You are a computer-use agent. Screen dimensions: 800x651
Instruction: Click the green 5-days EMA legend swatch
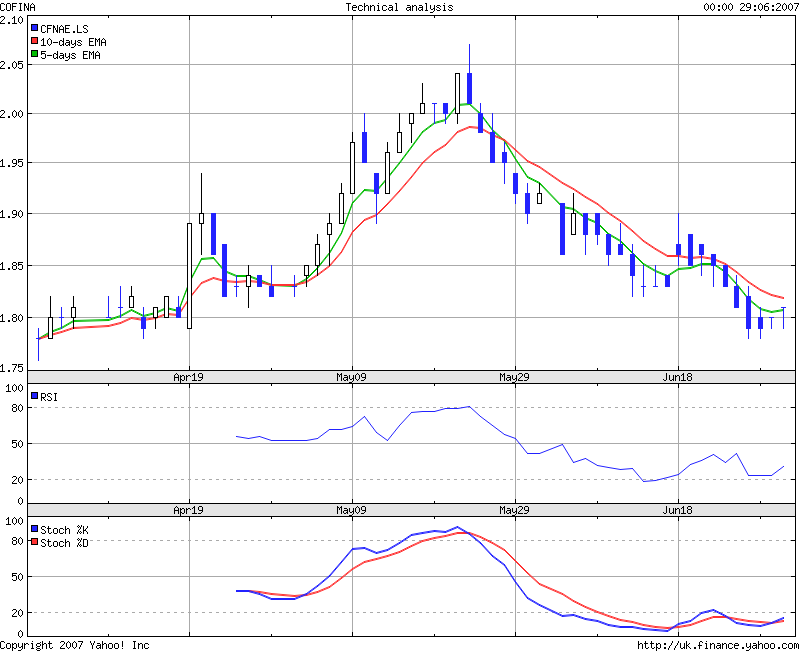point(35,56)
